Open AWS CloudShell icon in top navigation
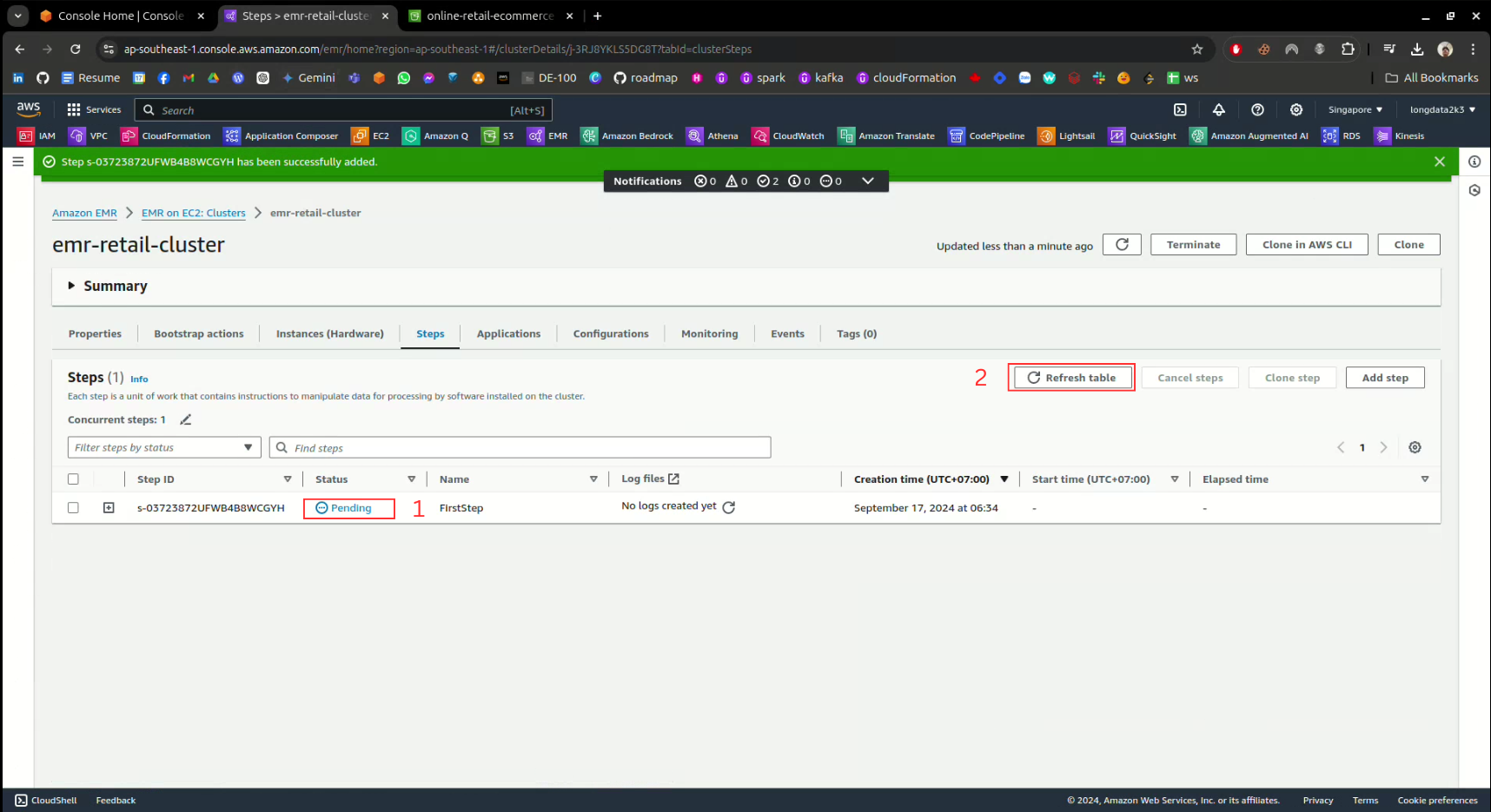This screenshot has height=812, width=1491. (x=1180, y=109)
